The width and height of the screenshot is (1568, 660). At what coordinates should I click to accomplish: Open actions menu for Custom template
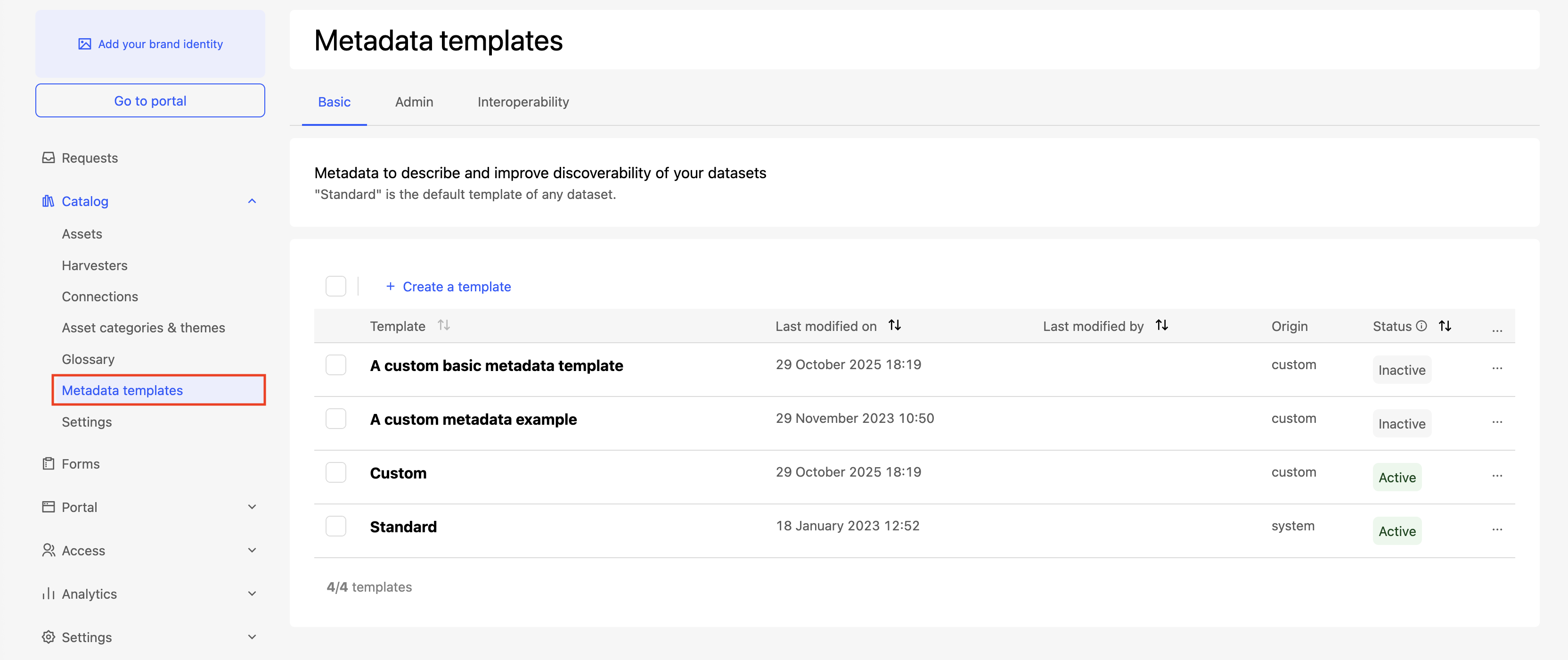[x=1497, y=475]
